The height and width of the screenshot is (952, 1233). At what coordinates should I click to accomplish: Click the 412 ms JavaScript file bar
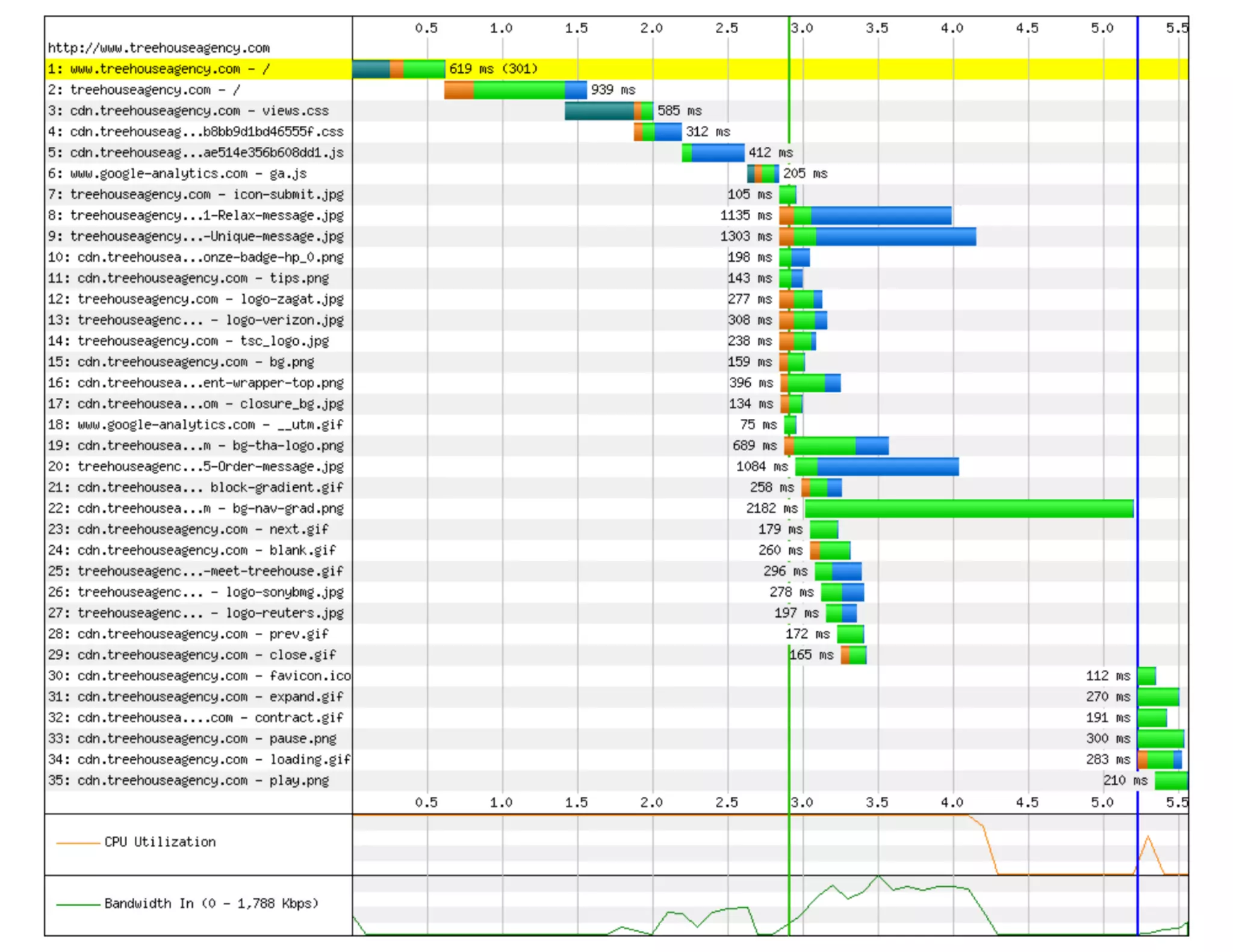pos(713,153)
